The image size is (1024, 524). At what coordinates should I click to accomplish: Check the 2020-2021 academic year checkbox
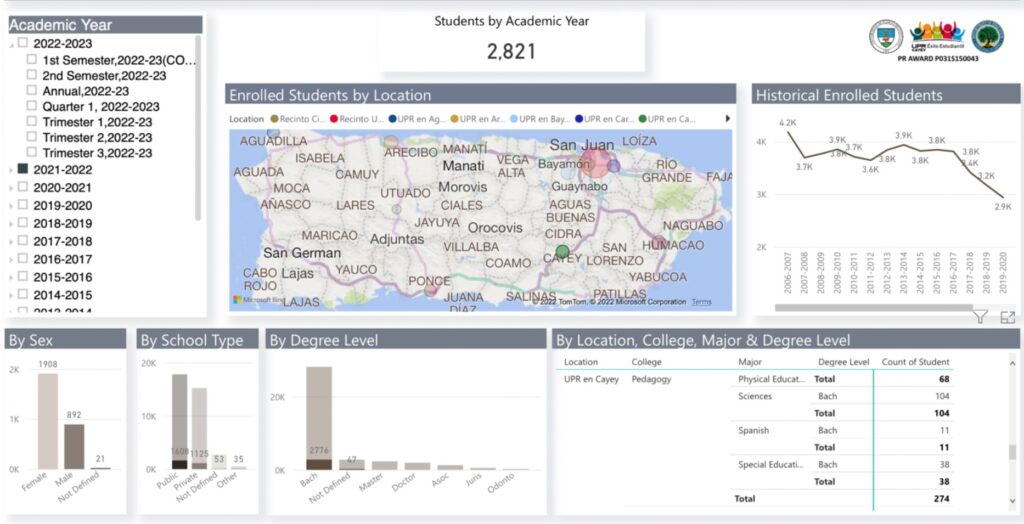(x=23, y=188)
